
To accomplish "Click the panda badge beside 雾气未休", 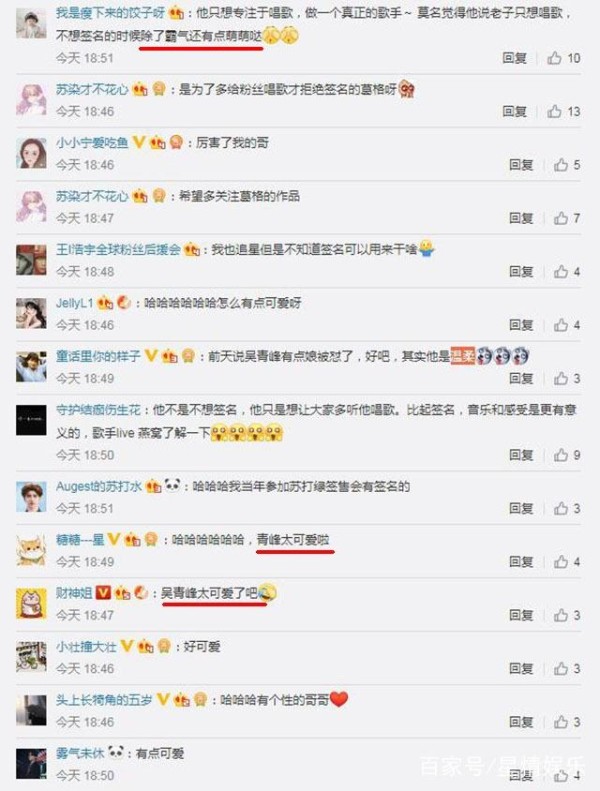I will coord(116,752).
